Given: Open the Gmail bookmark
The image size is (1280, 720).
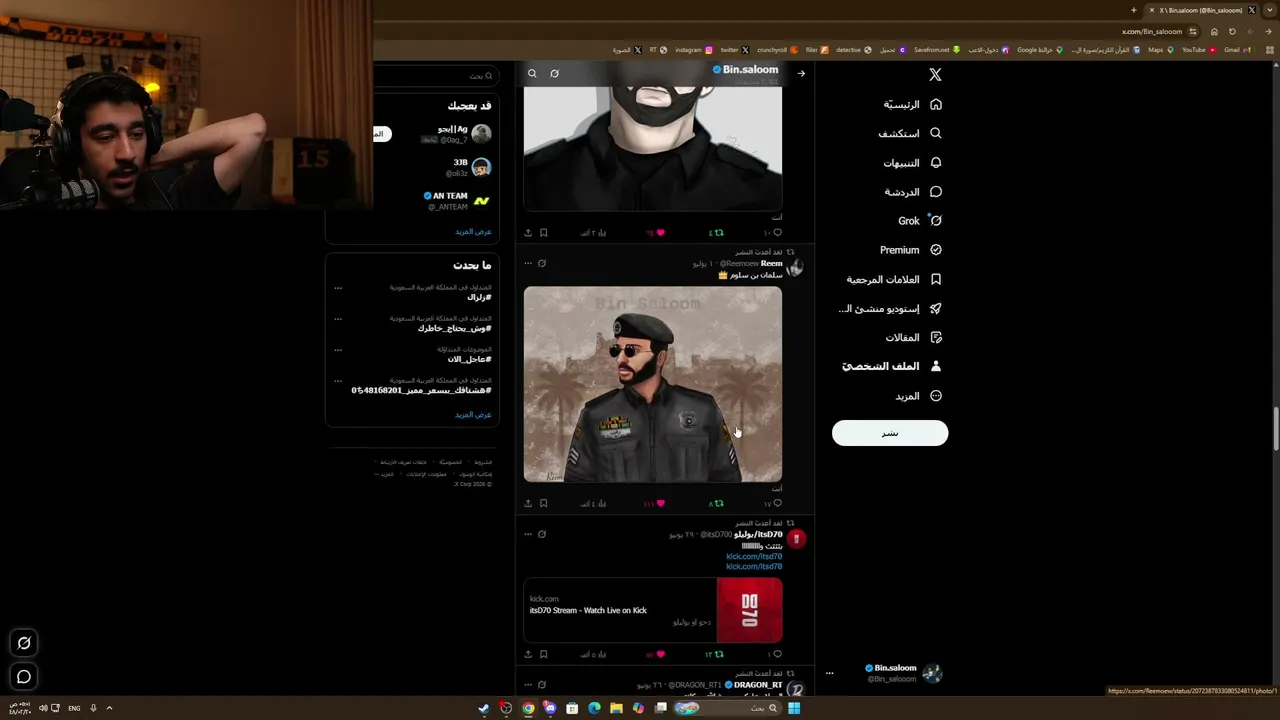Looking at the screenshot, I should click(x=1236, y=50).
